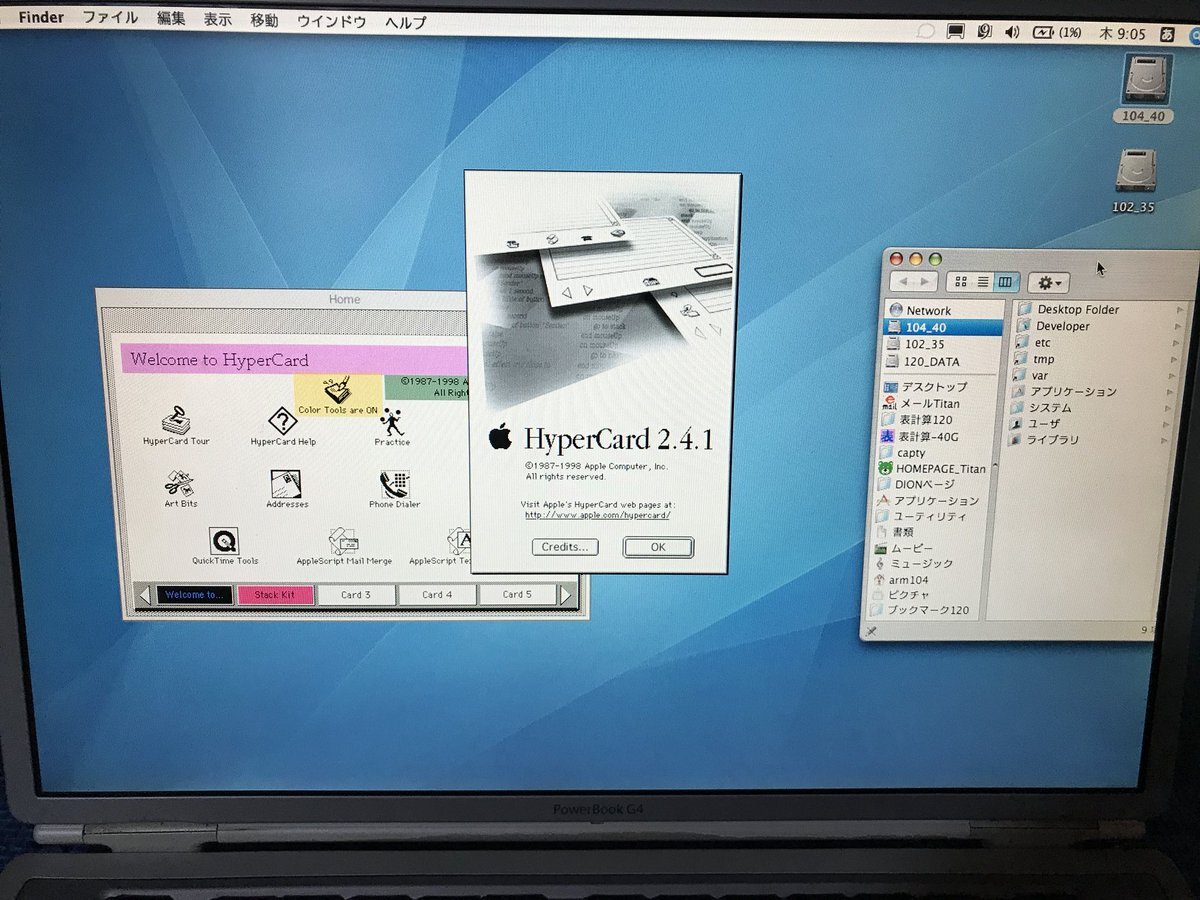
Task: Open the AppleScript Mail Merge icon
Action: 344,541
